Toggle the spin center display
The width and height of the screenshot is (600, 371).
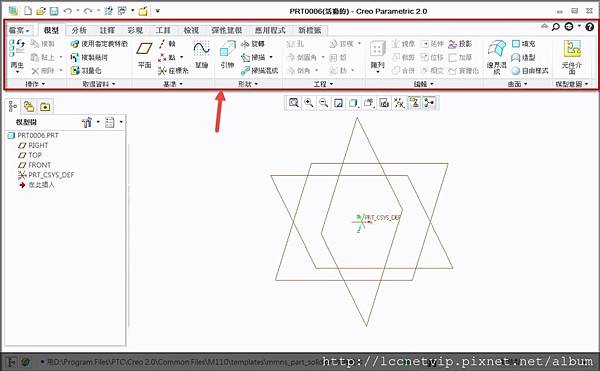coord(429,103)
